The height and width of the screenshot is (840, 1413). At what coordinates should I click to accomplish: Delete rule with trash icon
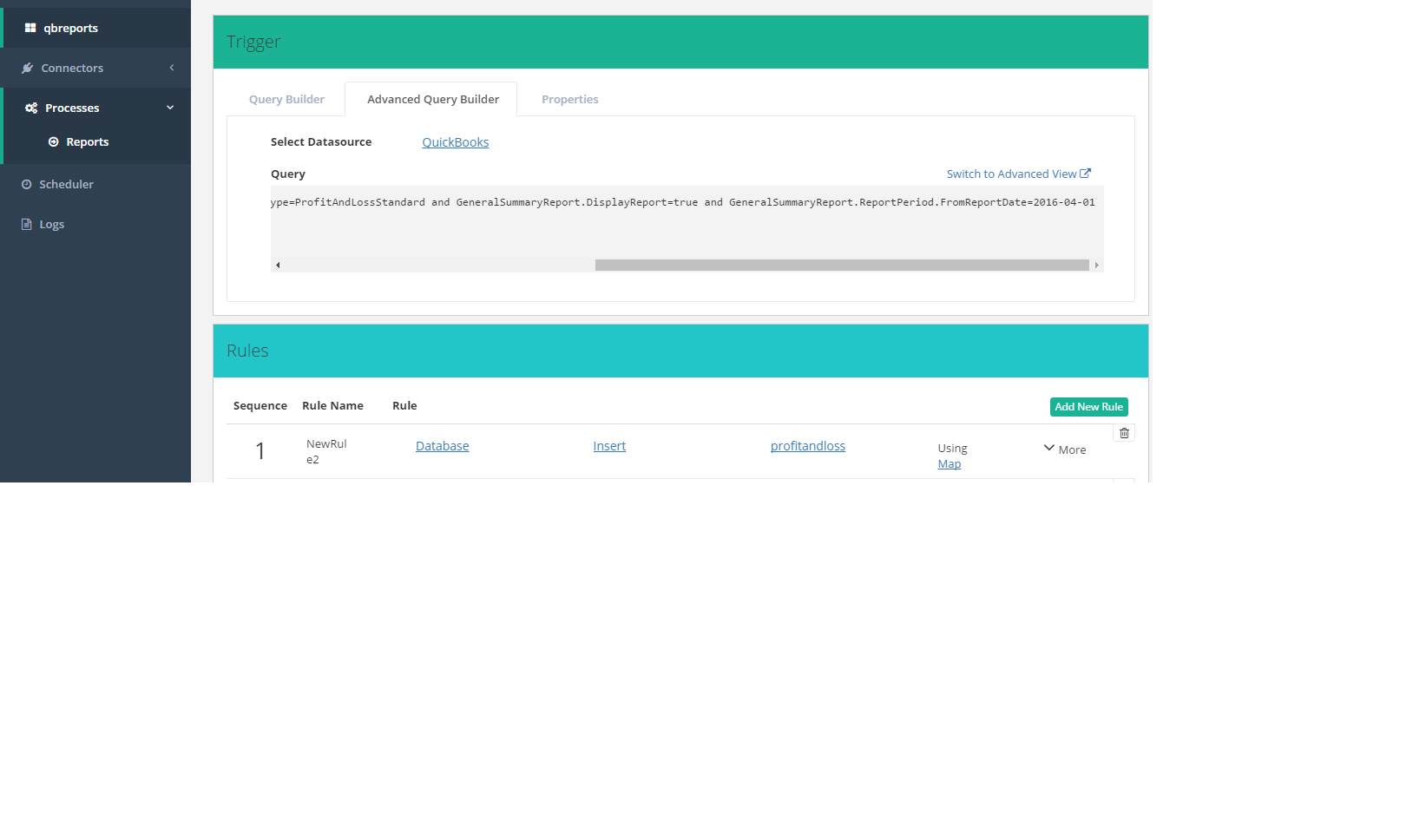[1124, 433]
